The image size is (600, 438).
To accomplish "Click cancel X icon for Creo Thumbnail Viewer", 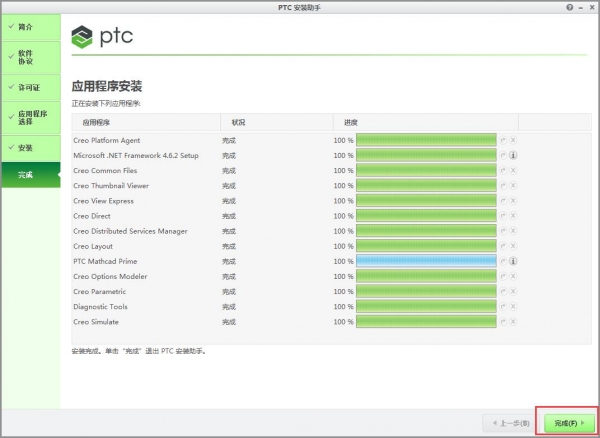I will pyautogui.click(x=513, y=186).
